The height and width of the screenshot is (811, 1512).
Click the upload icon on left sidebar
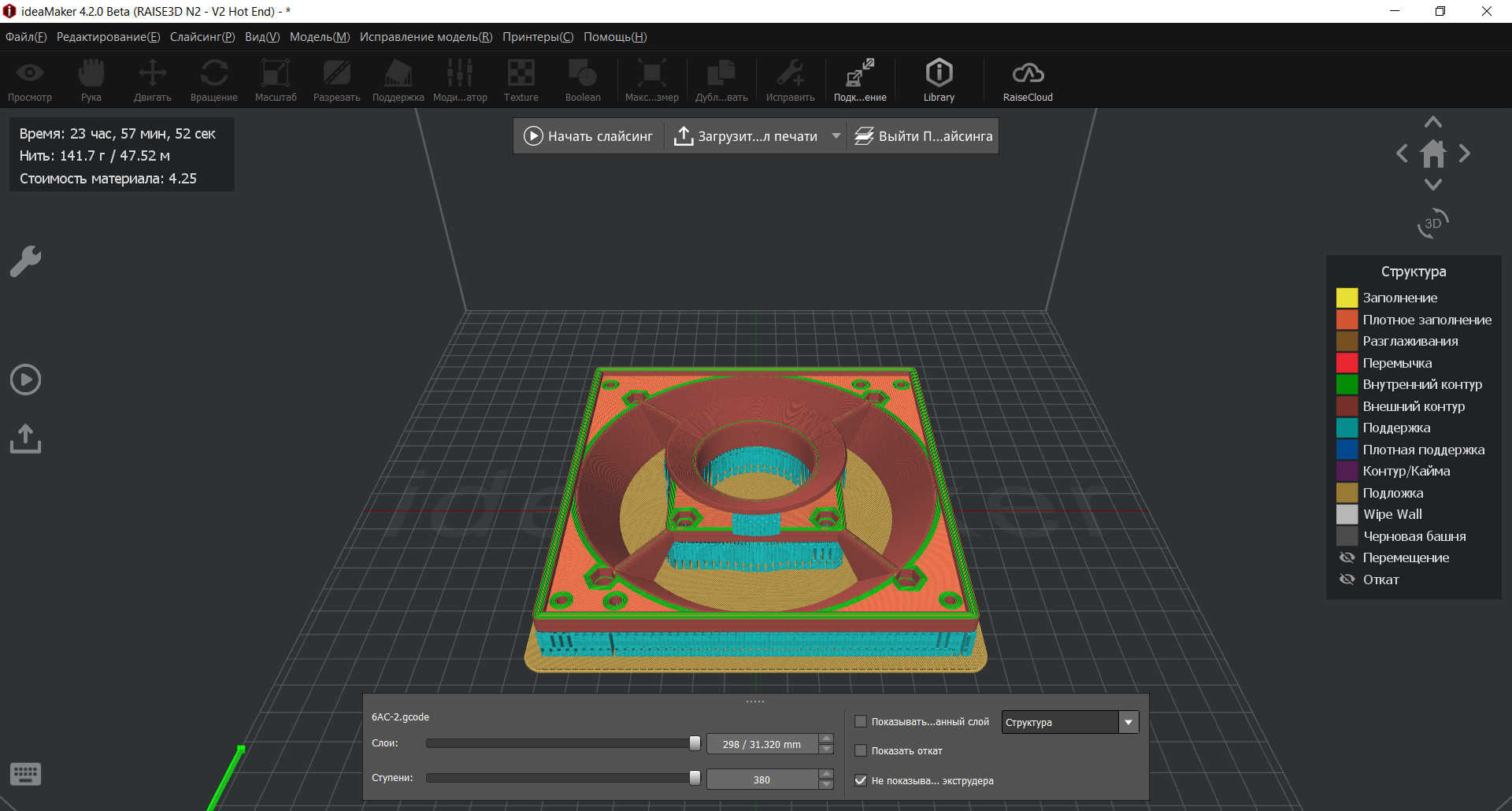(25, 439)
